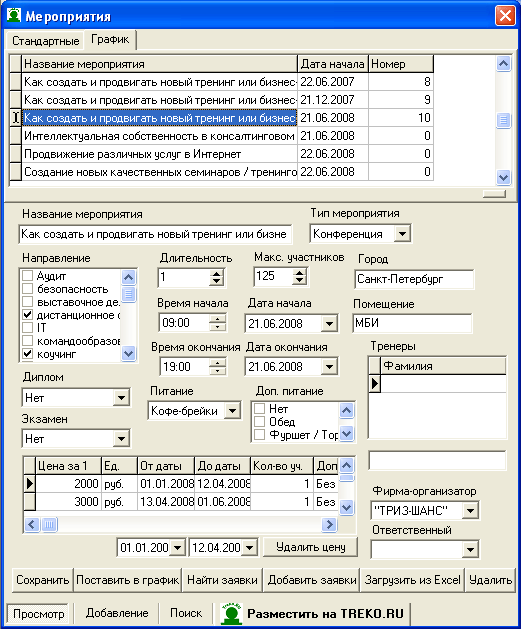Check the безопасность checkbox

click(x=27, y=289)
